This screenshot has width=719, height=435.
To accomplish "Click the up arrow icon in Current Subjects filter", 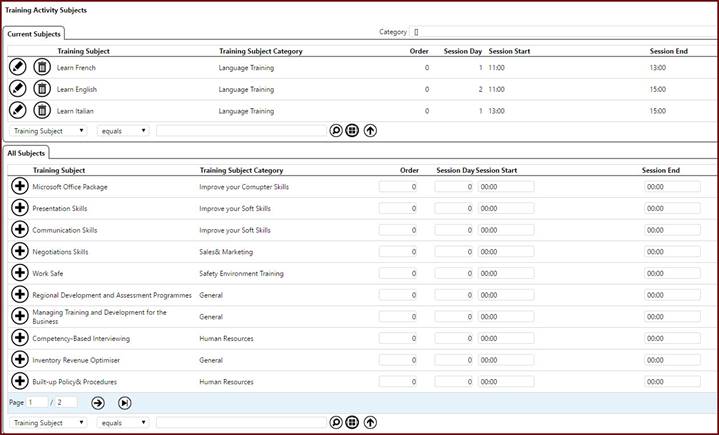I will click(x=370, y=130).
